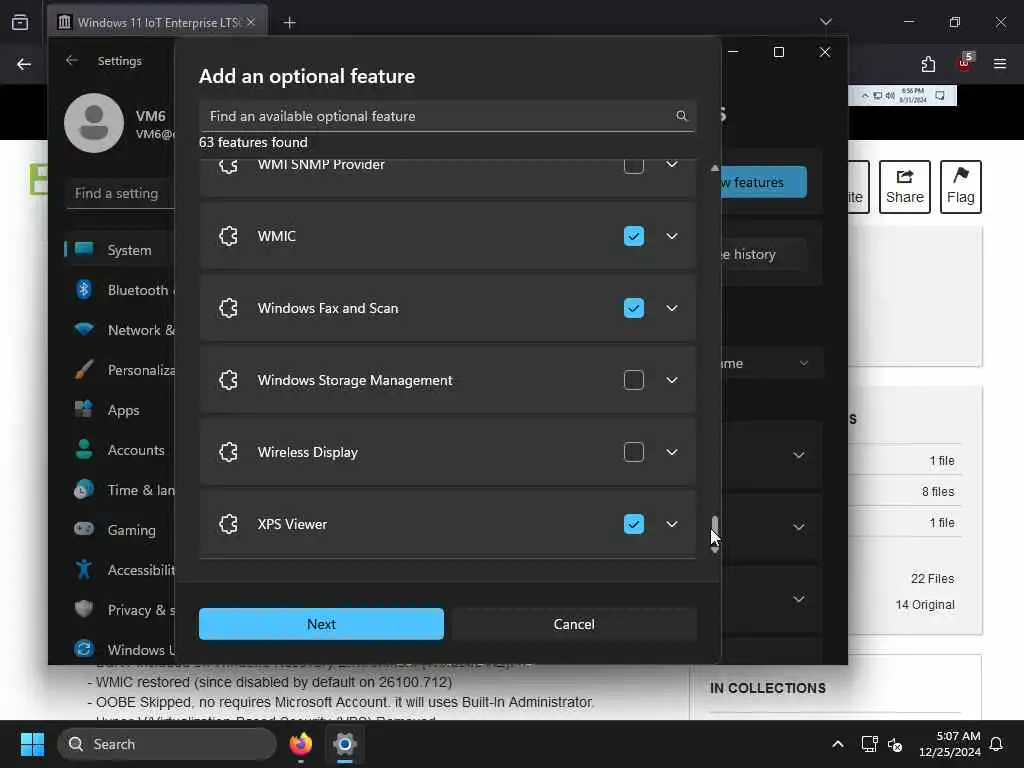
Task: Click the View features button
Action: tap(763, 182)
